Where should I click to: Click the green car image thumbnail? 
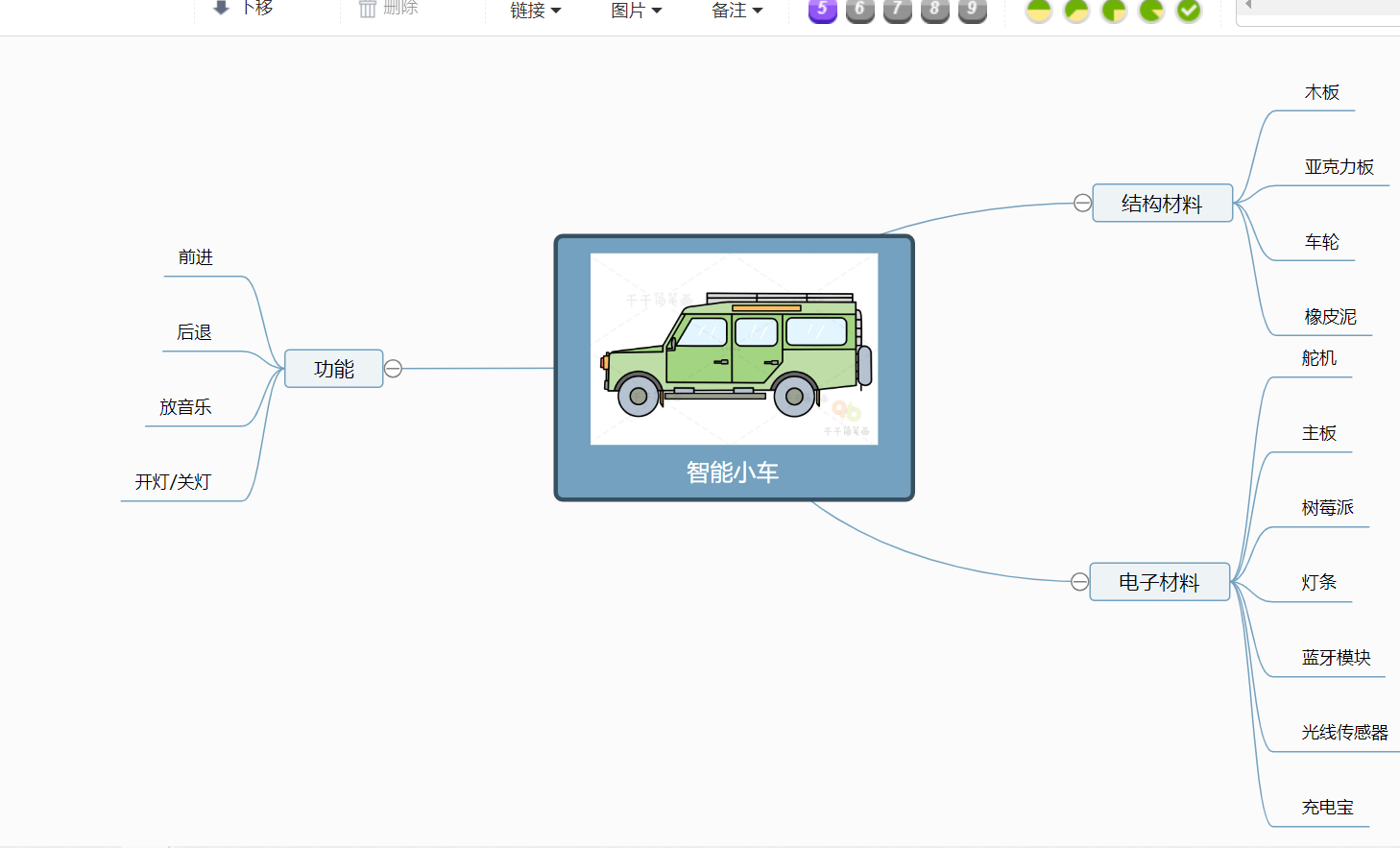point(735,349)
